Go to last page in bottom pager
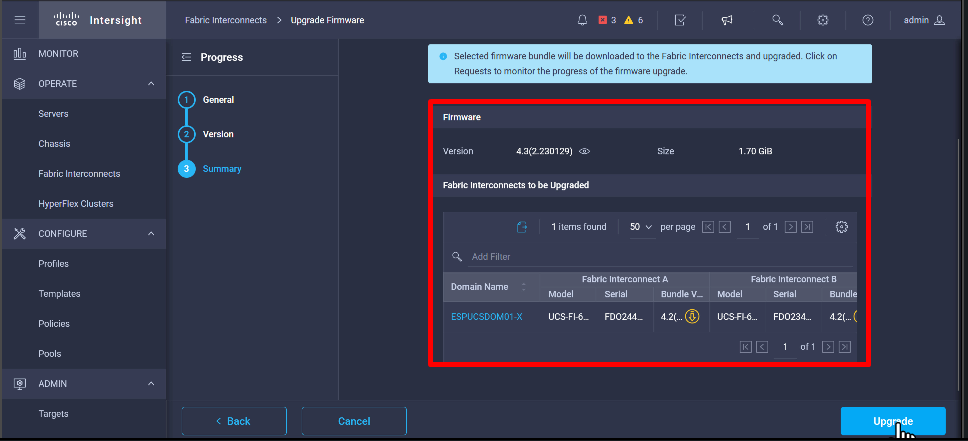Image resolution: width=968 pixels, height=441 pixels. coord(845,347)
